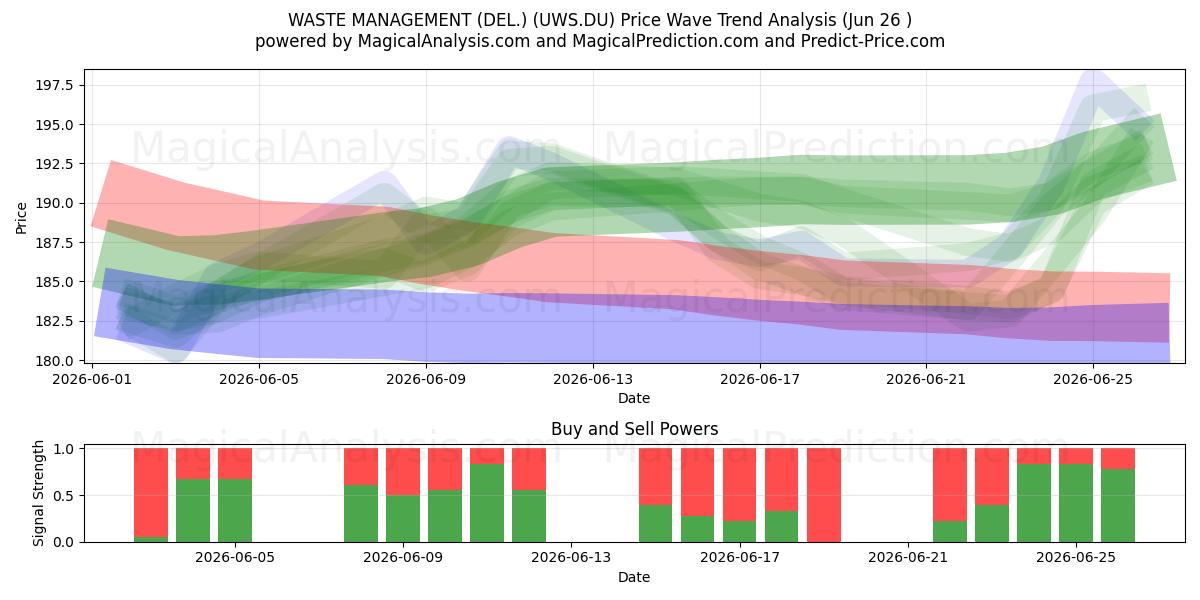This screenshot has height=600, width=1200.
Task: Click the 0.5 signal strength tick label
Action: point(65,496)
